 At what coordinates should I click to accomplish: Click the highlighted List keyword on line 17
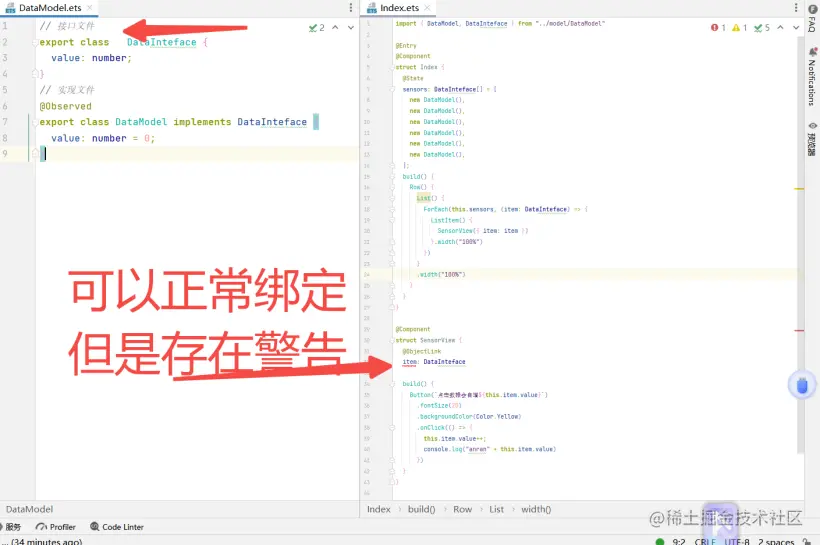[423, 198]
